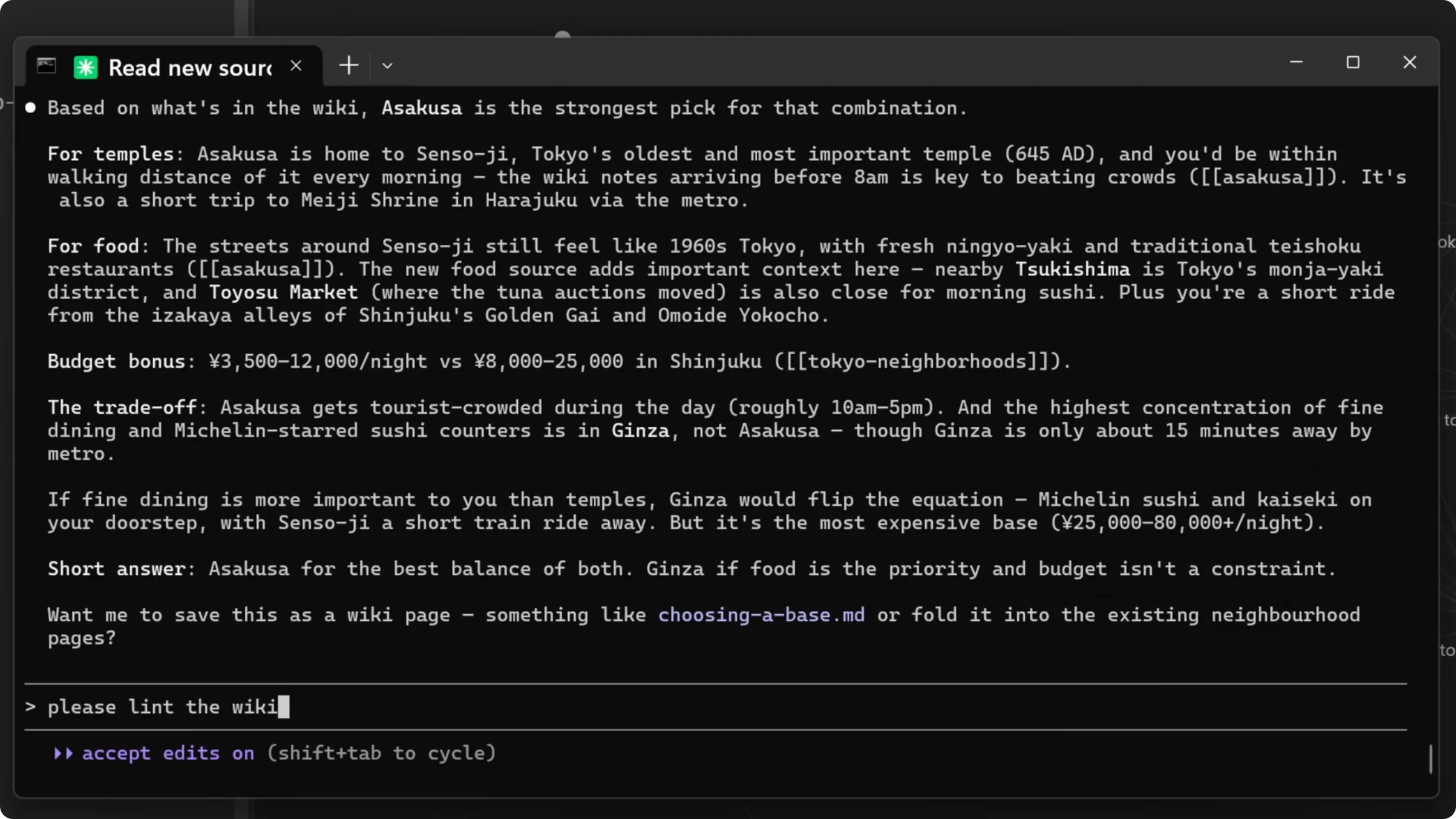The height and width of the screenshot is (819, 1456).
Task: Click '(shift+tab to cycle)' hint text
Action: coord(381,753)
